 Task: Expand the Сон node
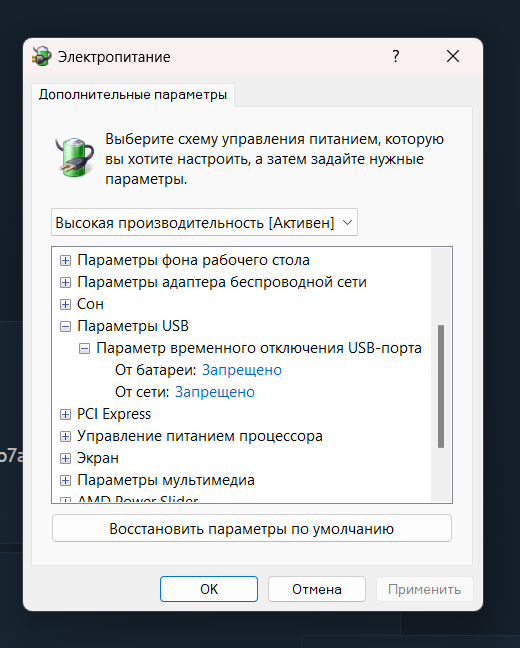(x=65, y=305)
